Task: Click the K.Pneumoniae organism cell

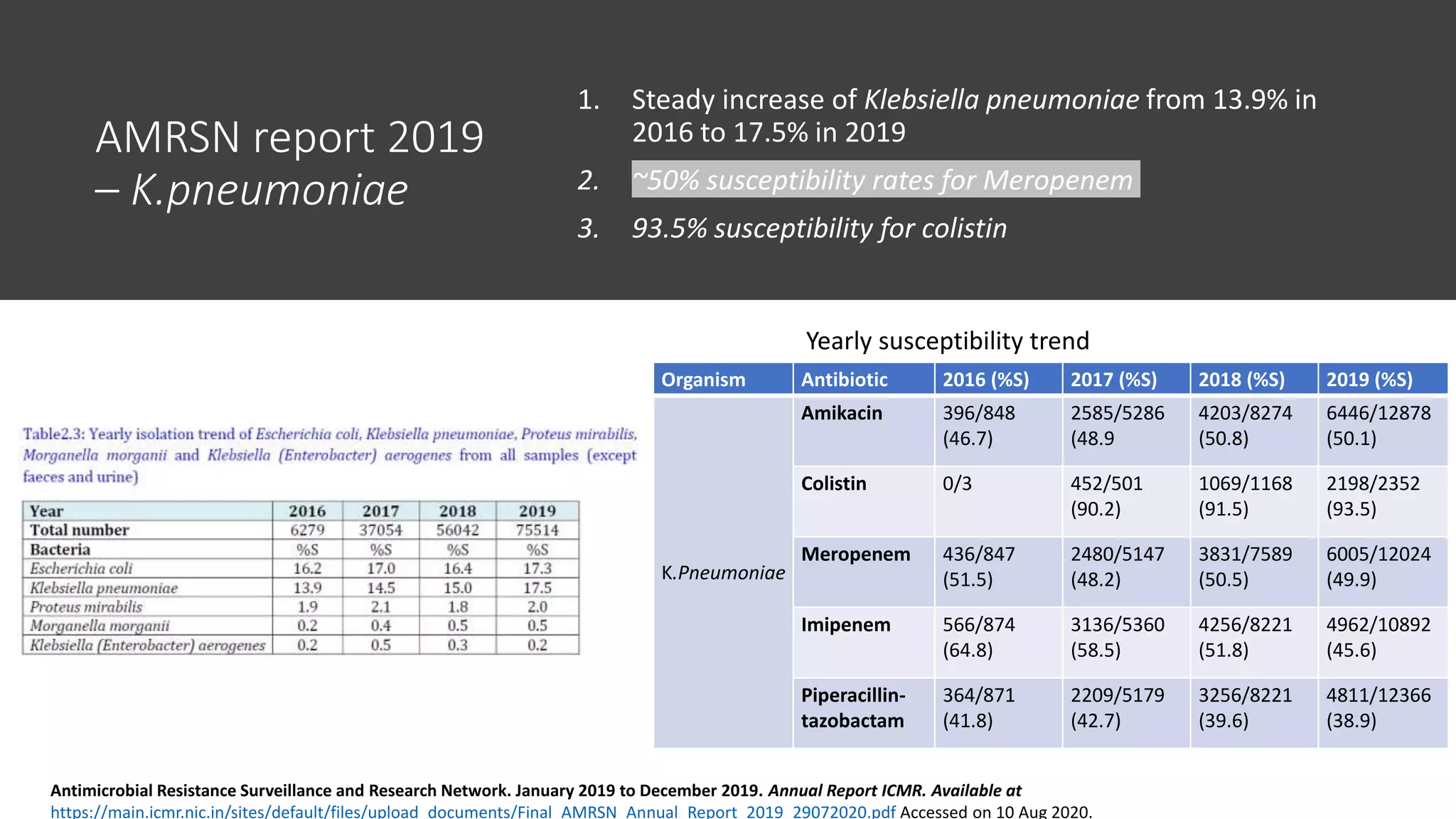Action: (x=723, y=572)
